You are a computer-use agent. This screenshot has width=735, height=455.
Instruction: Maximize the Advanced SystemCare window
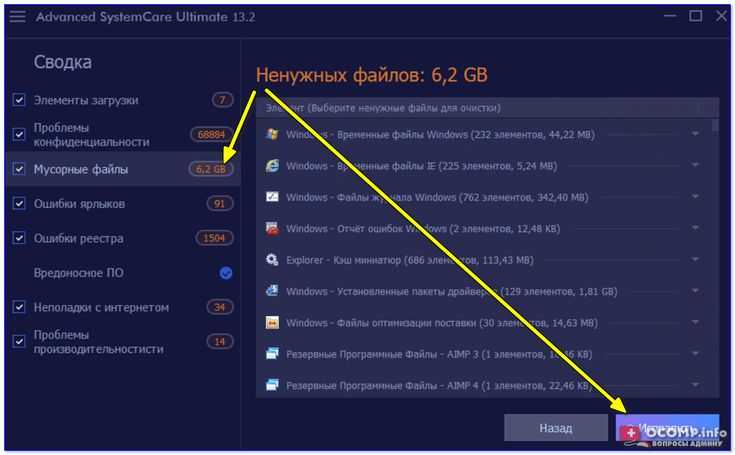pos(696,16)
